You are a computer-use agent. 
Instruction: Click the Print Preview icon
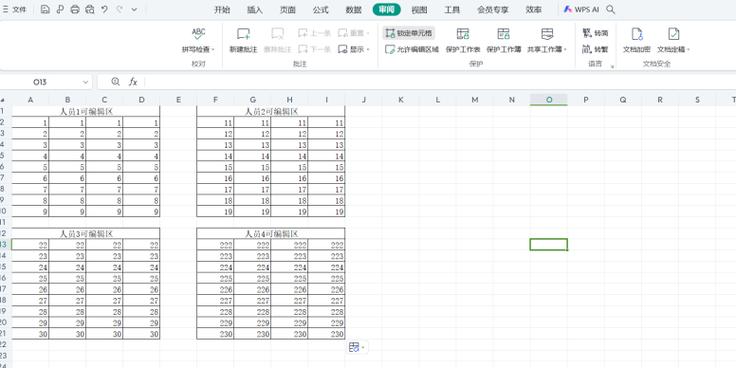tap(90, 9)
